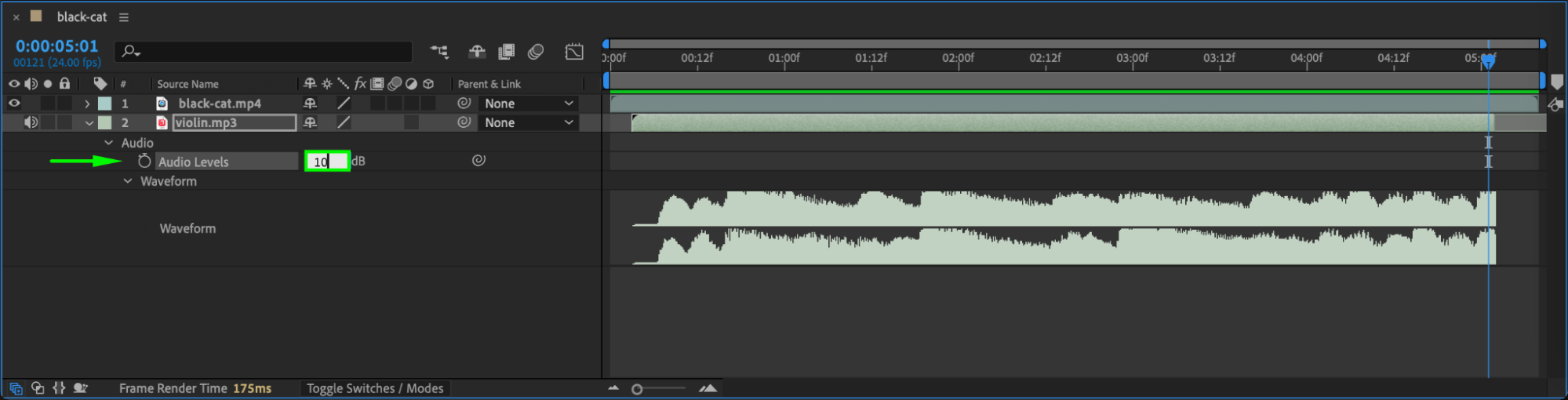Click Toggle Switches / Modes button

[x=375, y=388]
